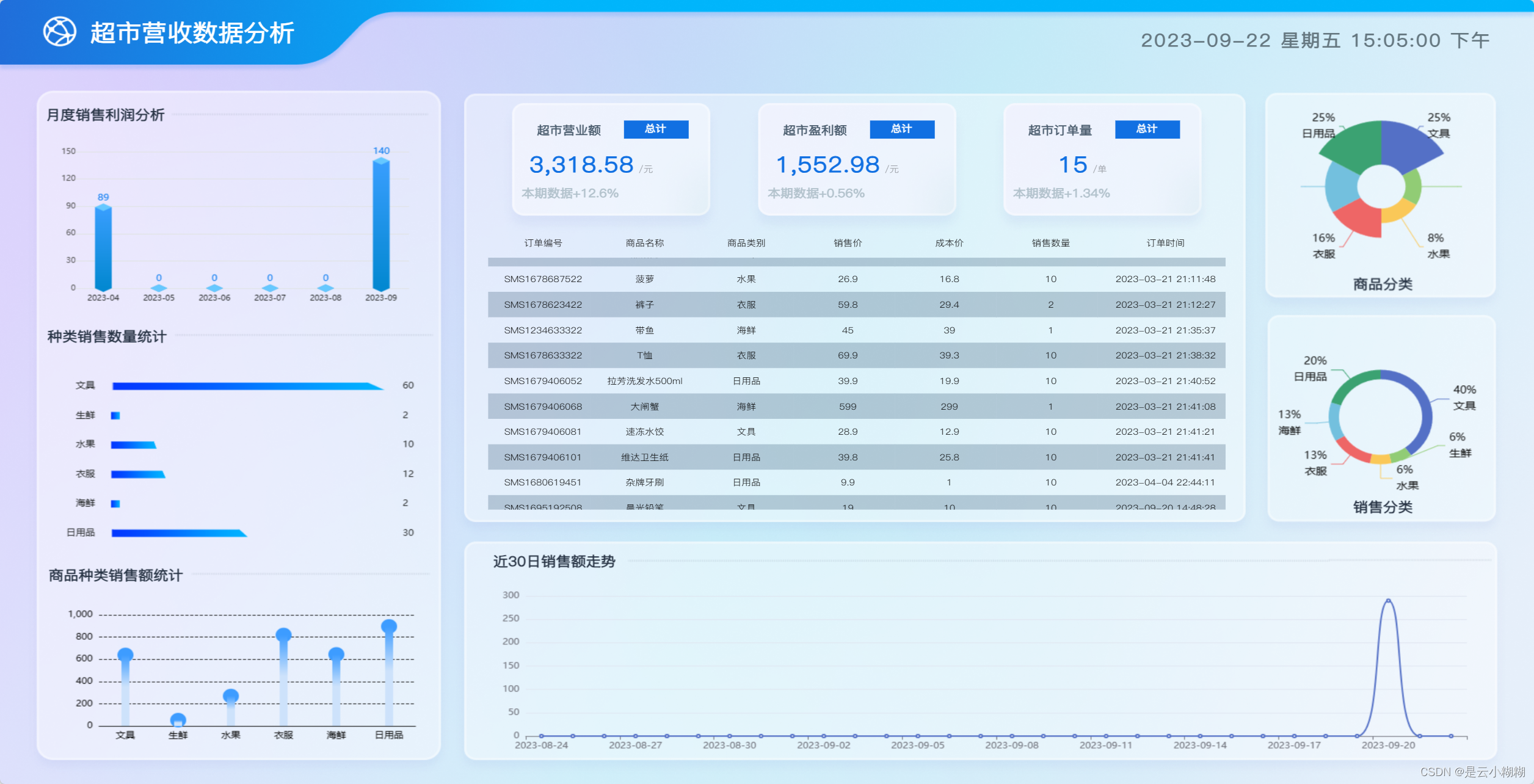Screen dimensions: 1534x784
Task: Click the 成本价 column header
Action: [x=949, y=243]
